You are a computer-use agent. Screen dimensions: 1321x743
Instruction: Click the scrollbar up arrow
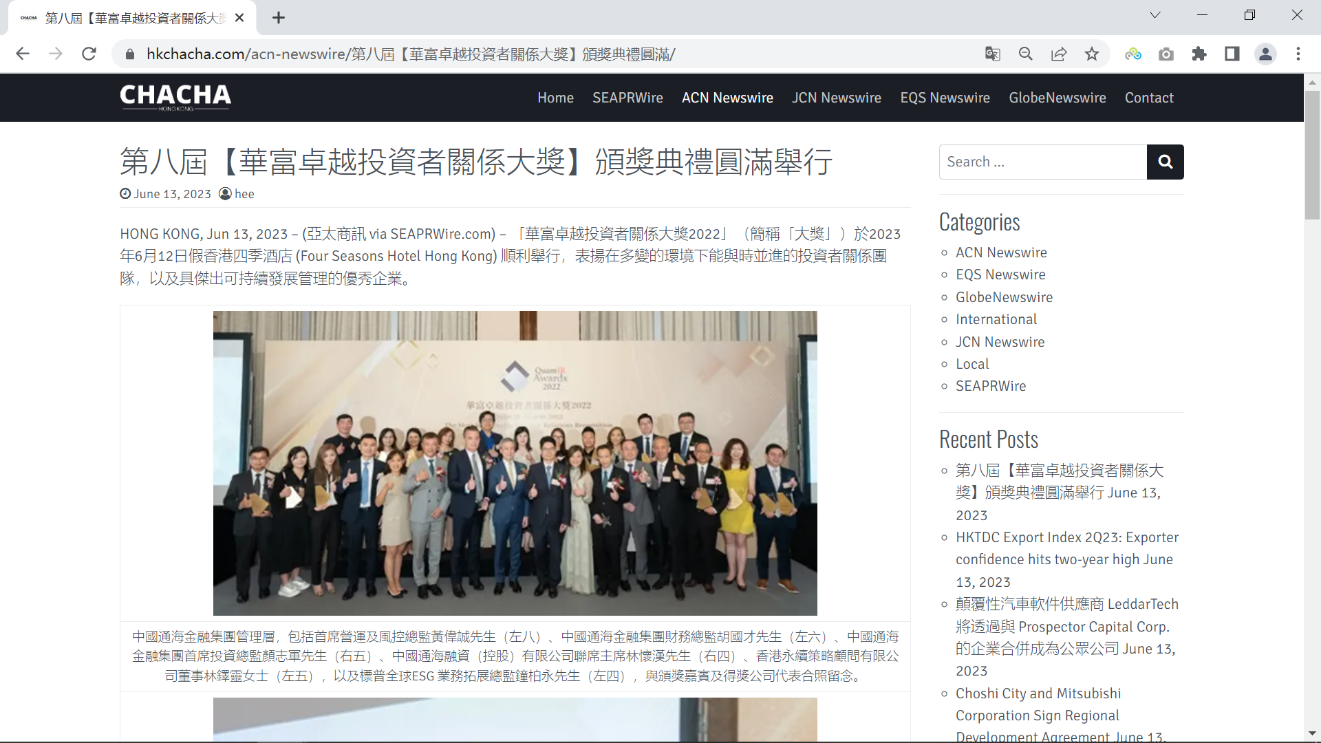pos(1312,81)
